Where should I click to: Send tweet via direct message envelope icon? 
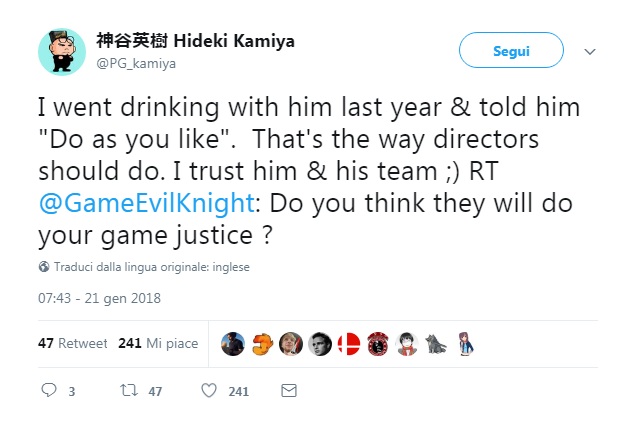click(288, 391)
